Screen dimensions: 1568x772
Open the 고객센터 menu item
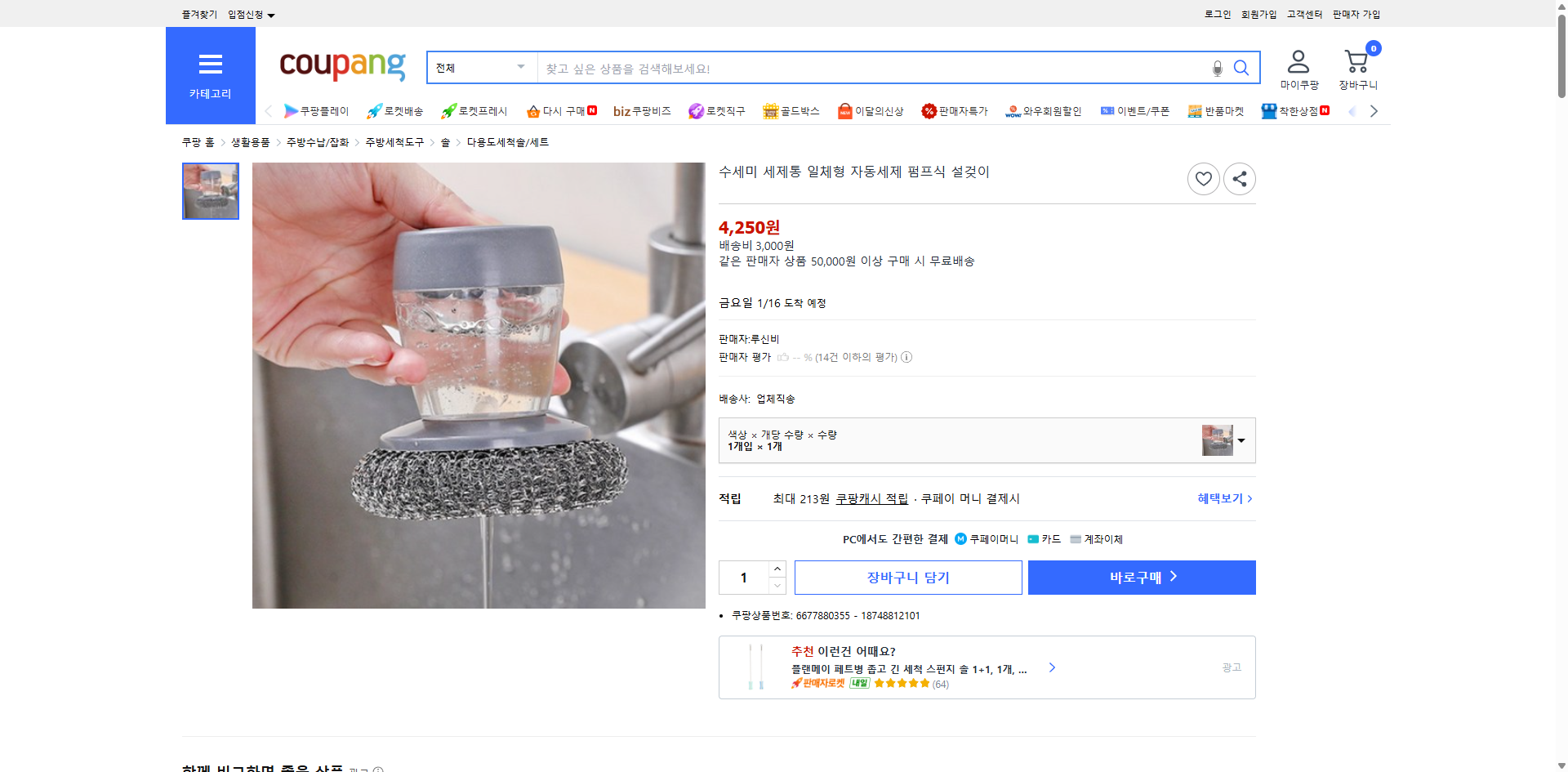(1303, 14)
